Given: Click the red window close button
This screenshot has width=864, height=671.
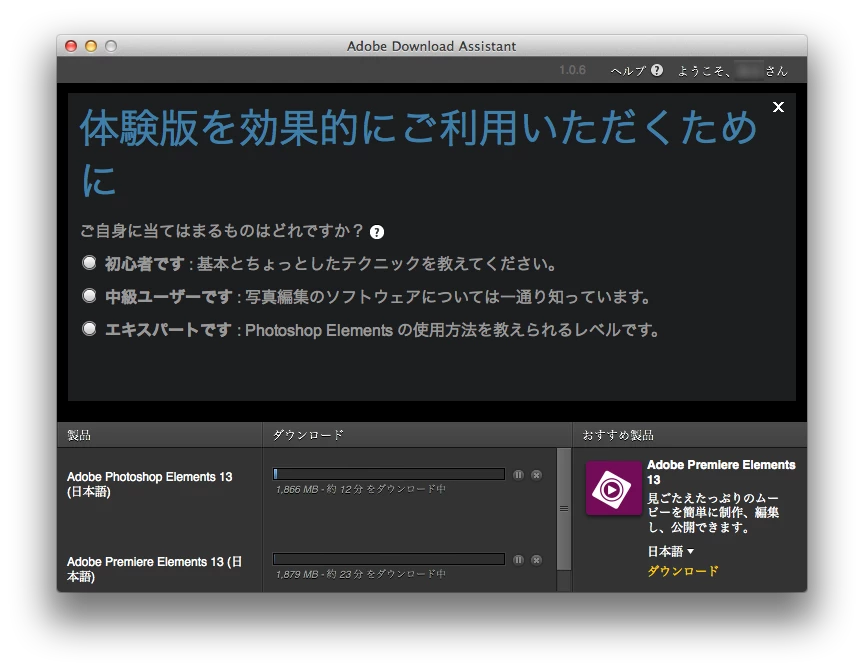Looking at the screenshot, I should (x=71, y=46).
